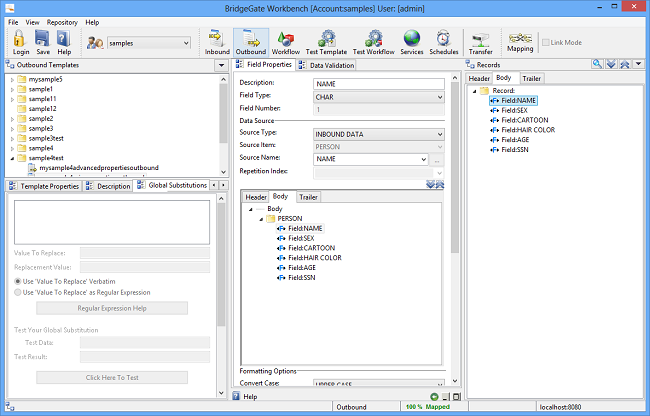
Task: Open Trailer tab in source data tree
Action: 308,197
